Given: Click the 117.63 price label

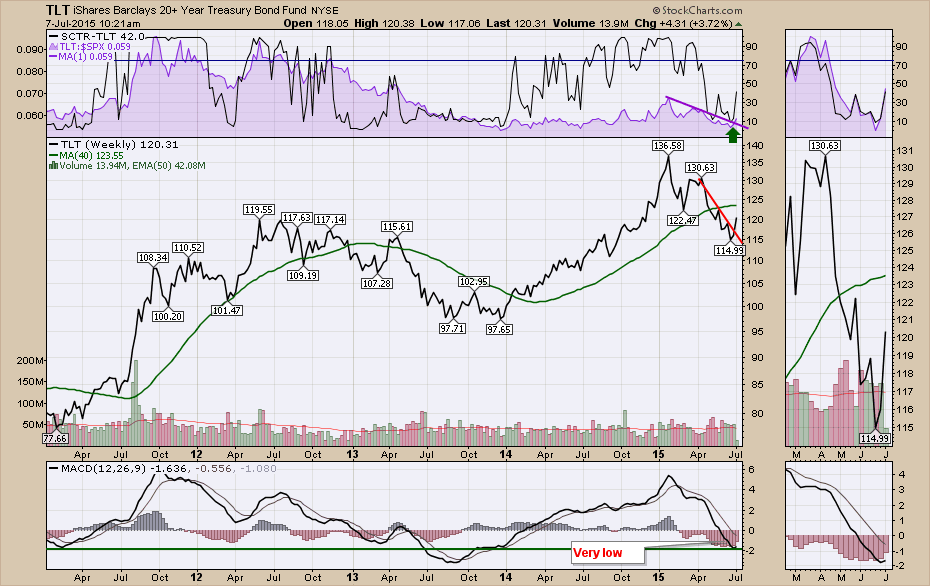Looking at the screenshot, I should (x=297, y=218).
